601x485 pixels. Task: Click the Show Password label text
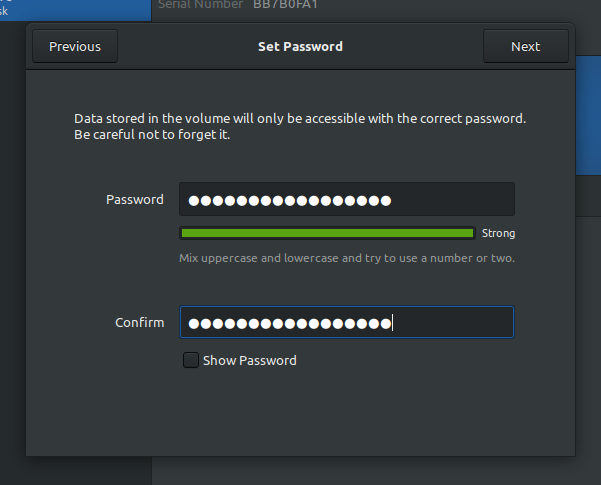pos(249,360)
